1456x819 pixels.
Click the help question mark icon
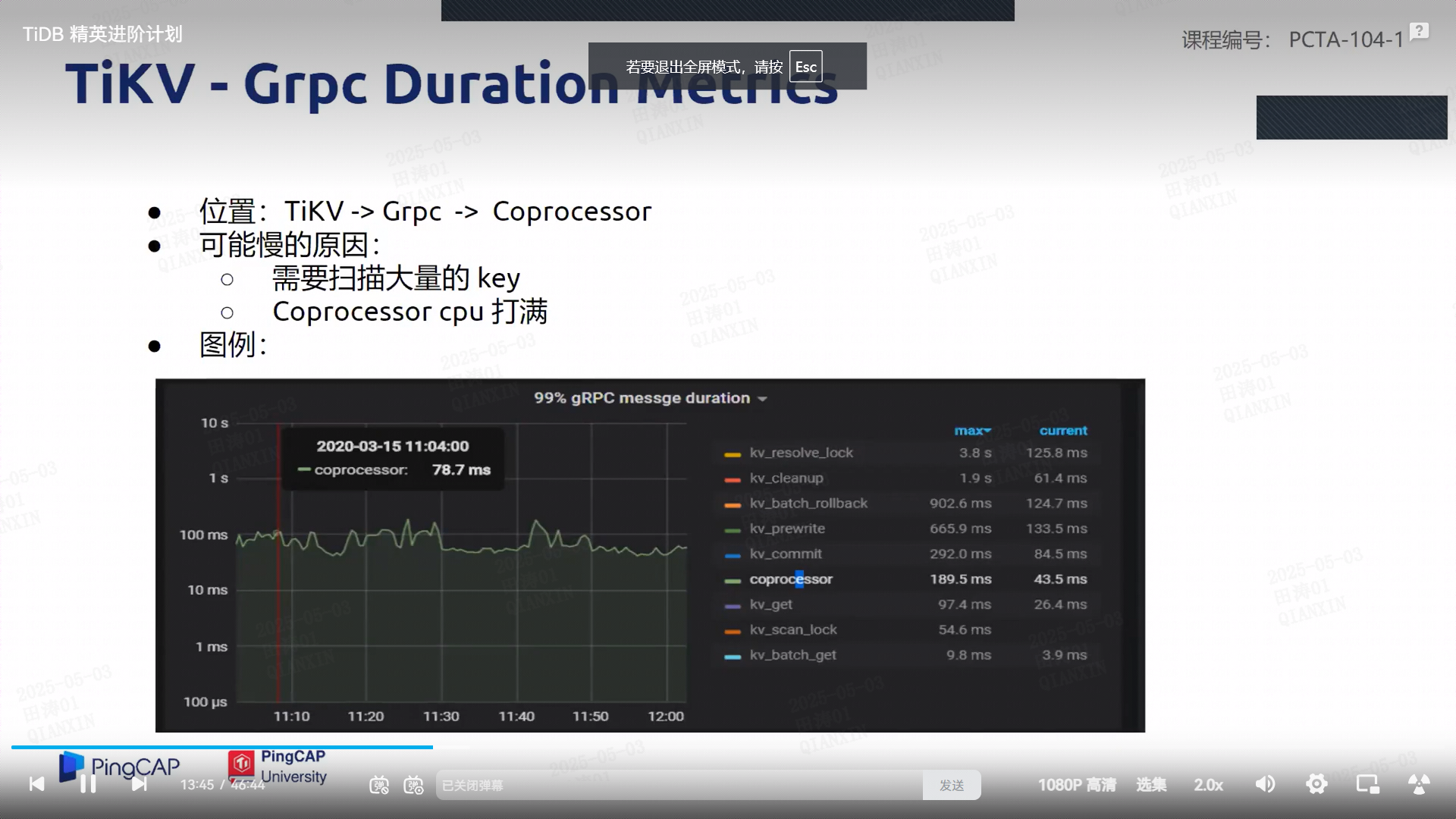[x=1419, y=31]
